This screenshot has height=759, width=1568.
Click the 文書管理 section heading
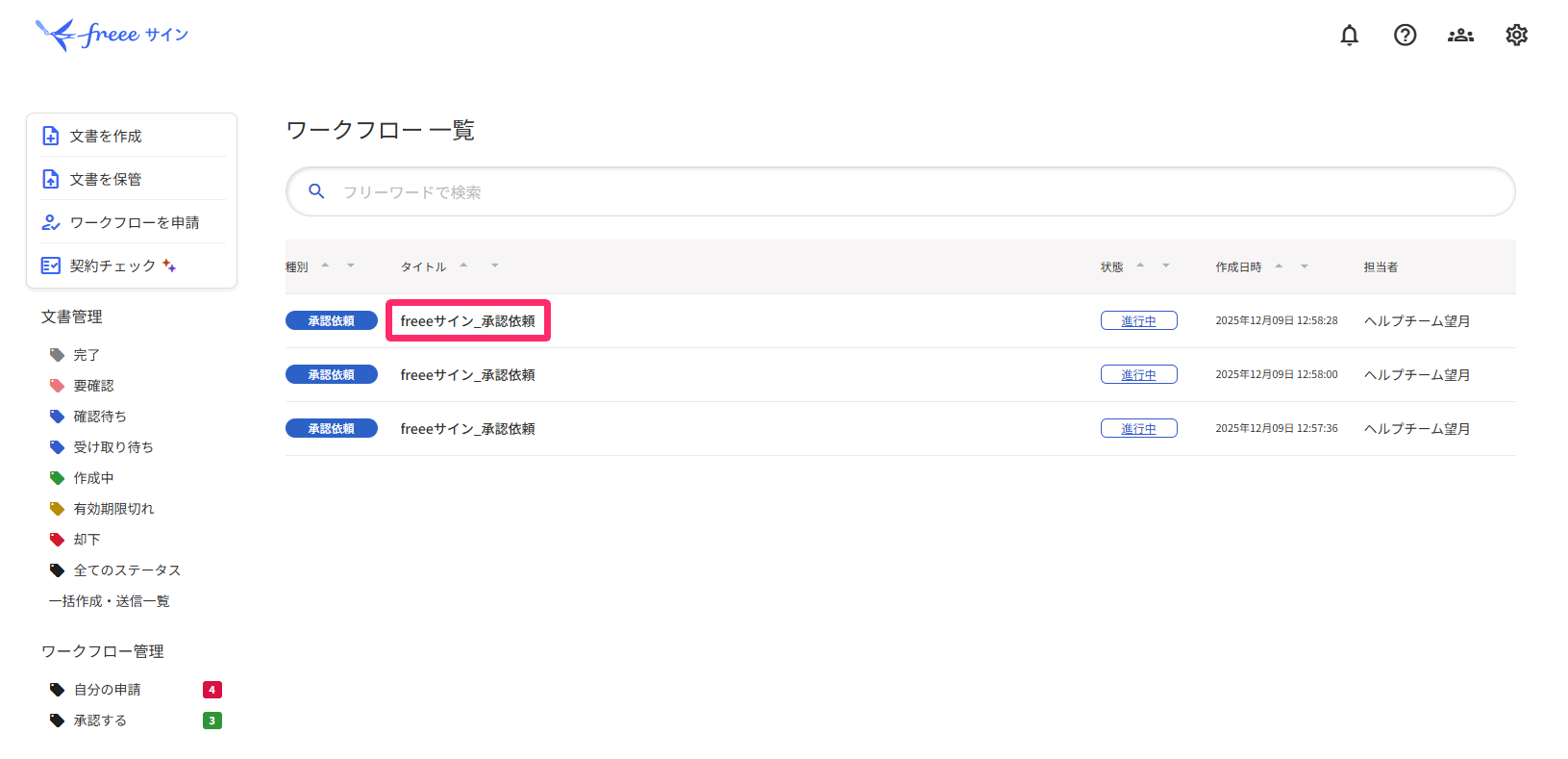72,316
